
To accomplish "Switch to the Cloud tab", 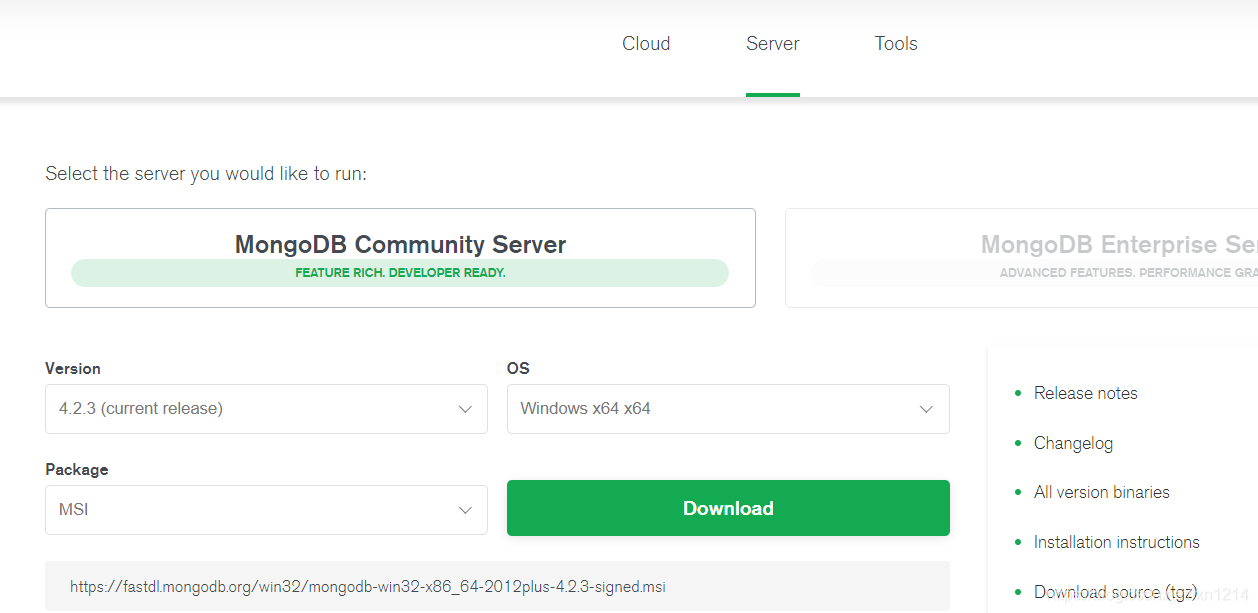I will click(646, 44).
